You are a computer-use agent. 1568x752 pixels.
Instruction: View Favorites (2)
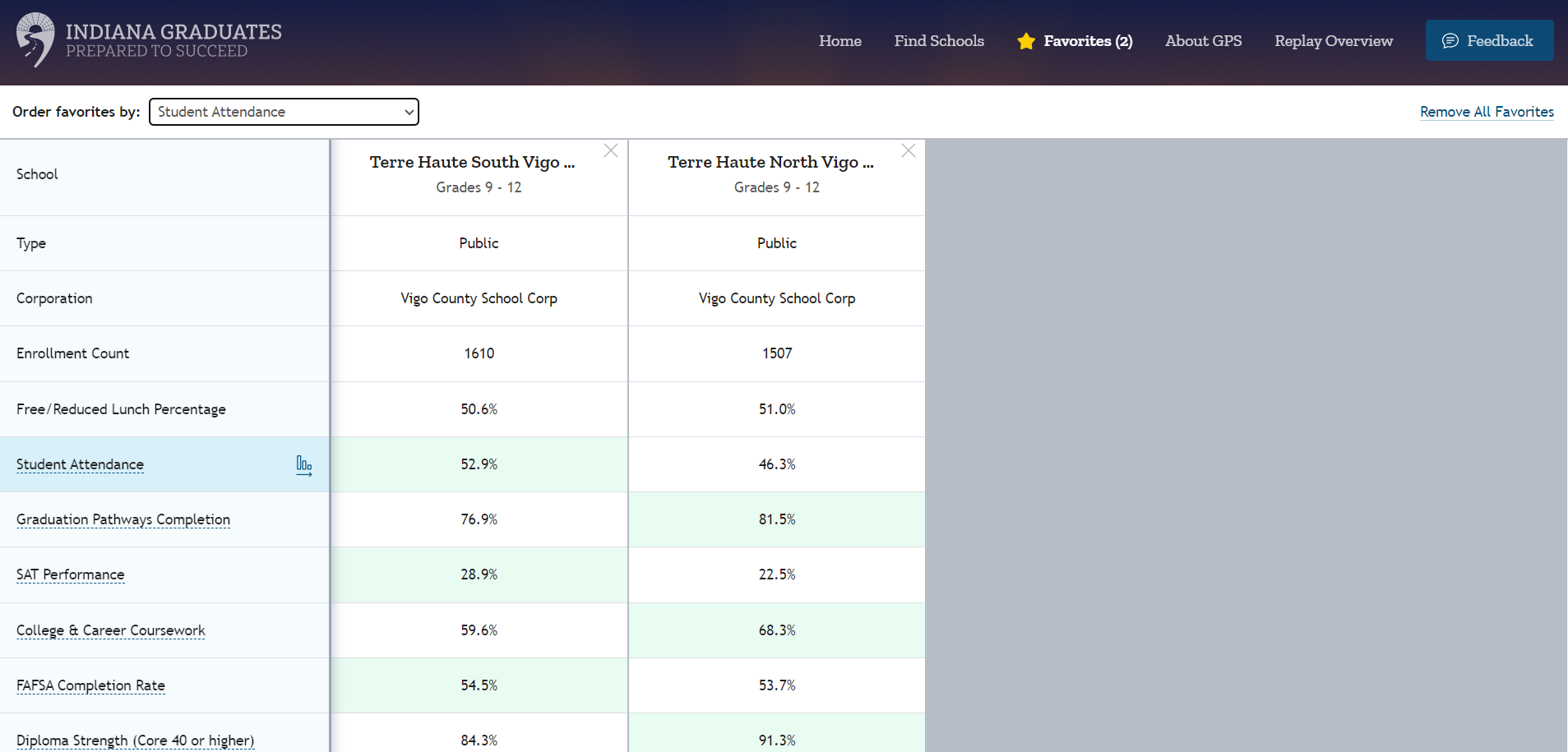(x=1087, y=41)
